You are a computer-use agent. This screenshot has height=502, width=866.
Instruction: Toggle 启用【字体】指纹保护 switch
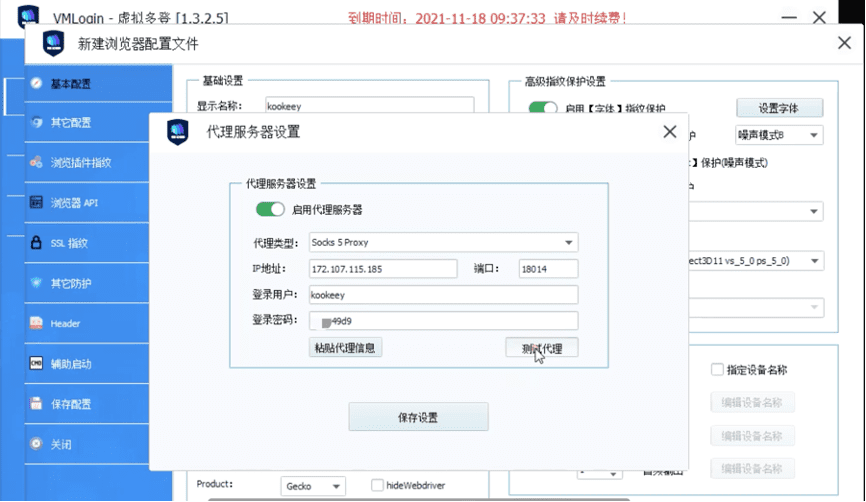(x=543, y=108)
